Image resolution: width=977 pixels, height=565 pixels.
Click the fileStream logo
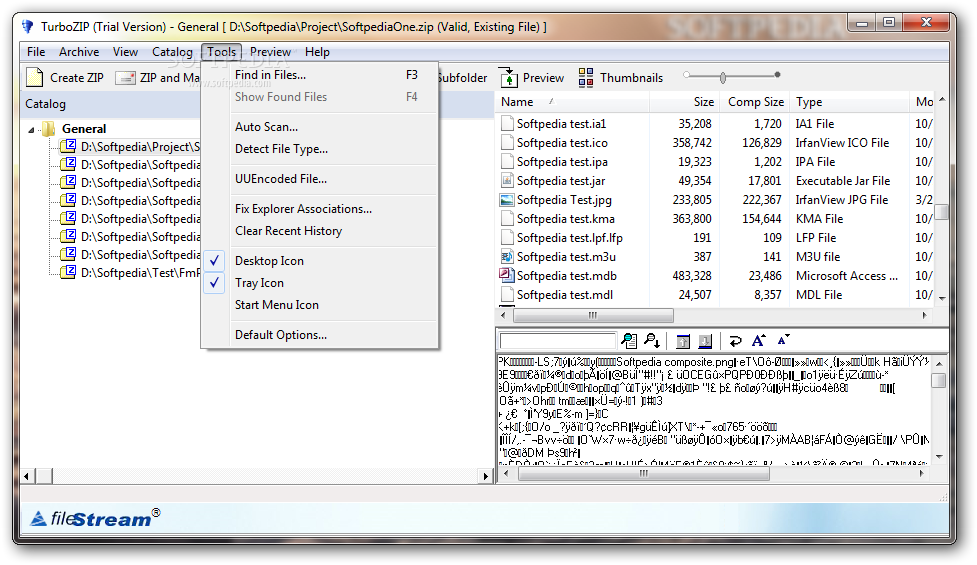pyautogui.click(x=95, y=518)
